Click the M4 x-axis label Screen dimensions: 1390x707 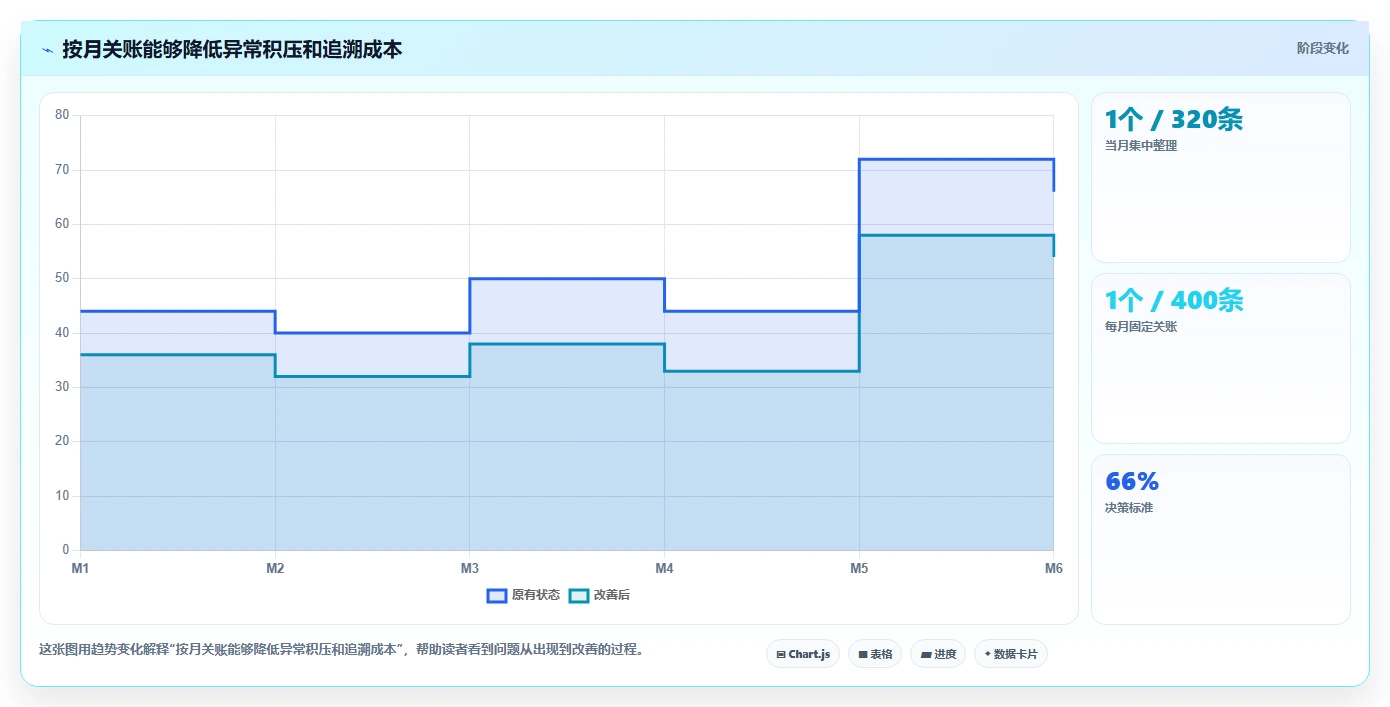[x=664, y=568]
